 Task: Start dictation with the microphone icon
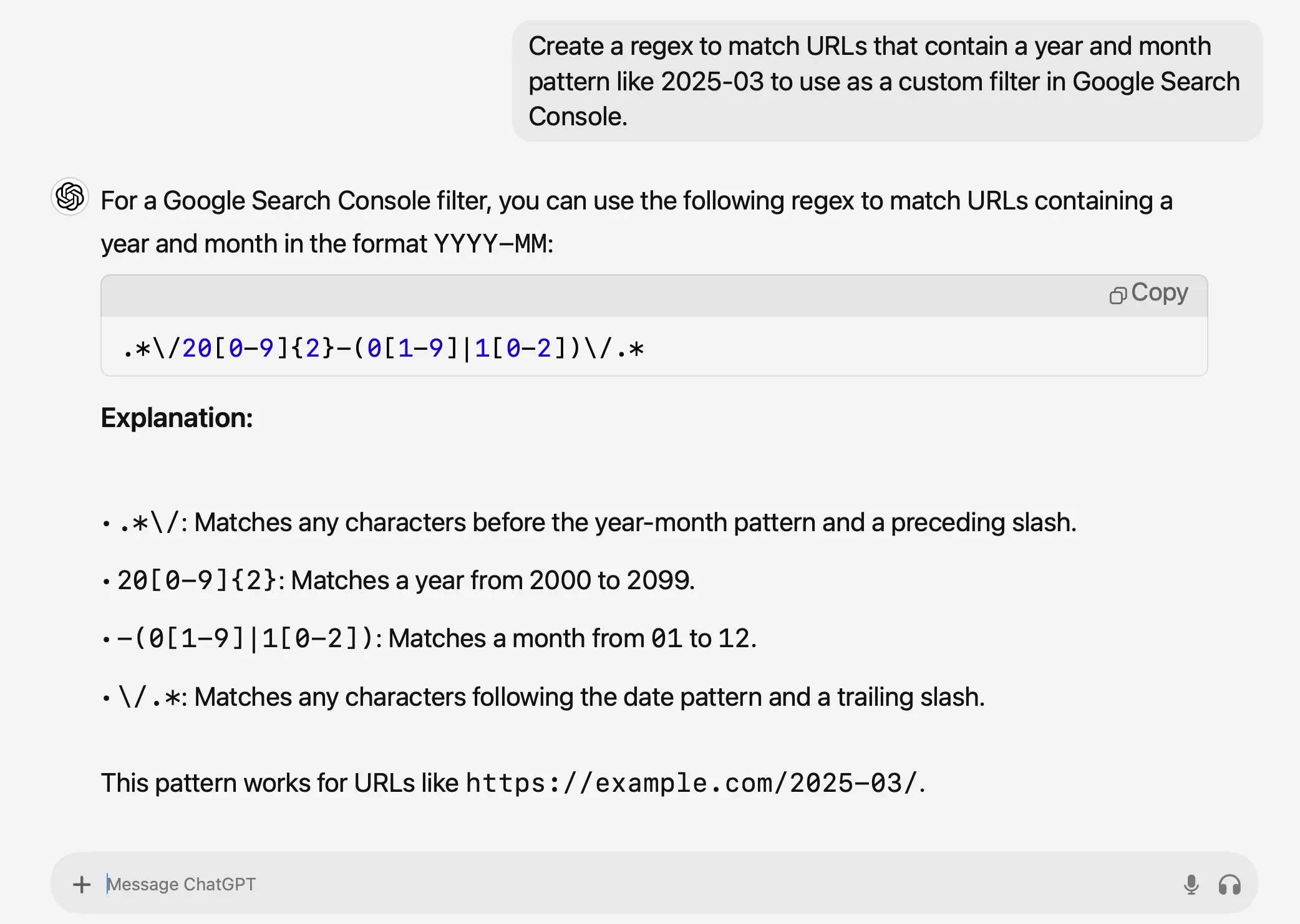[1191, 884]
